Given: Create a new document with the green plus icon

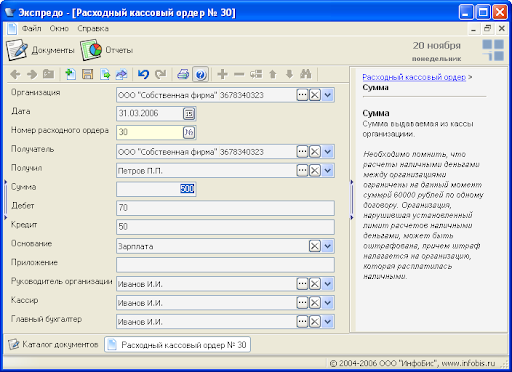Looking at the screenshot, I should coord(70,74).
